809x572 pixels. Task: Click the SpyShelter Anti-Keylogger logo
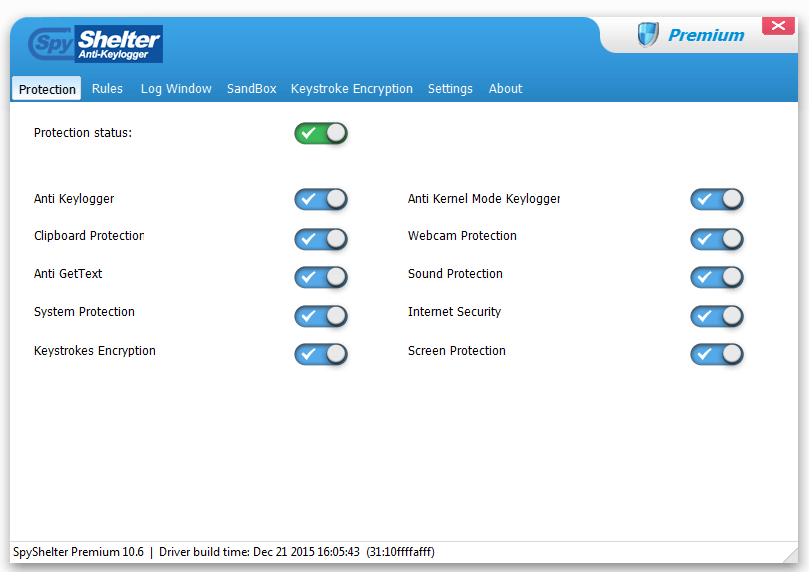point(95,44)
